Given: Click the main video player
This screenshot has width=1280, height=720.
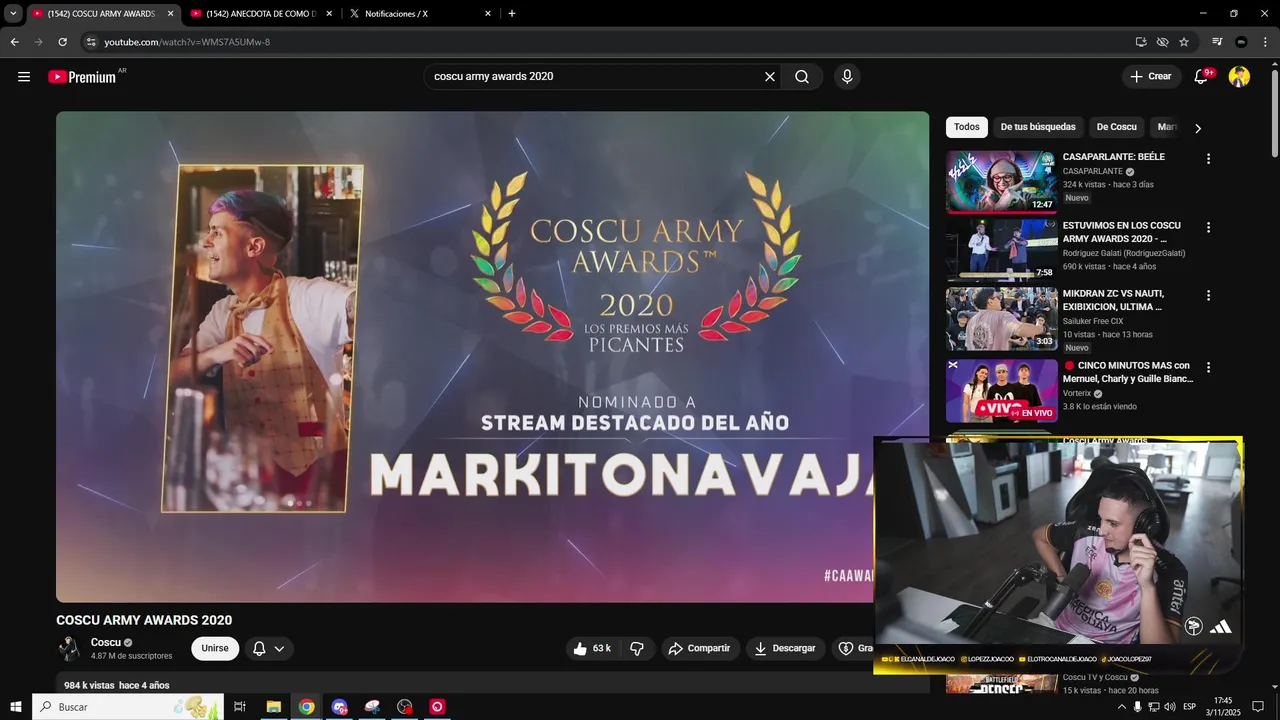Looking at the screenshot, I should pyautogui.click(x=492, y=357).
